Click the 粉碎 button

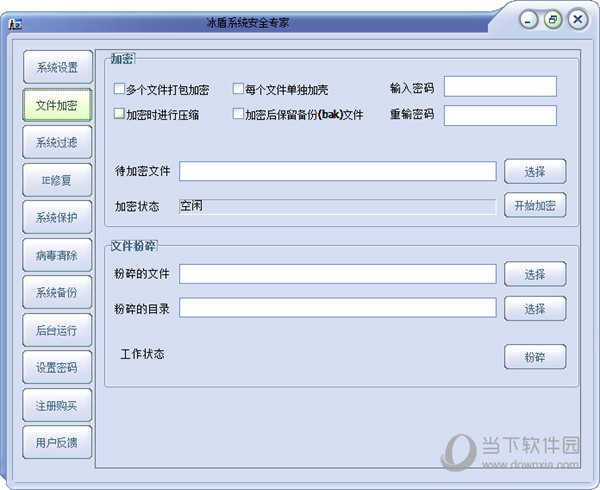tap(535, 357)
